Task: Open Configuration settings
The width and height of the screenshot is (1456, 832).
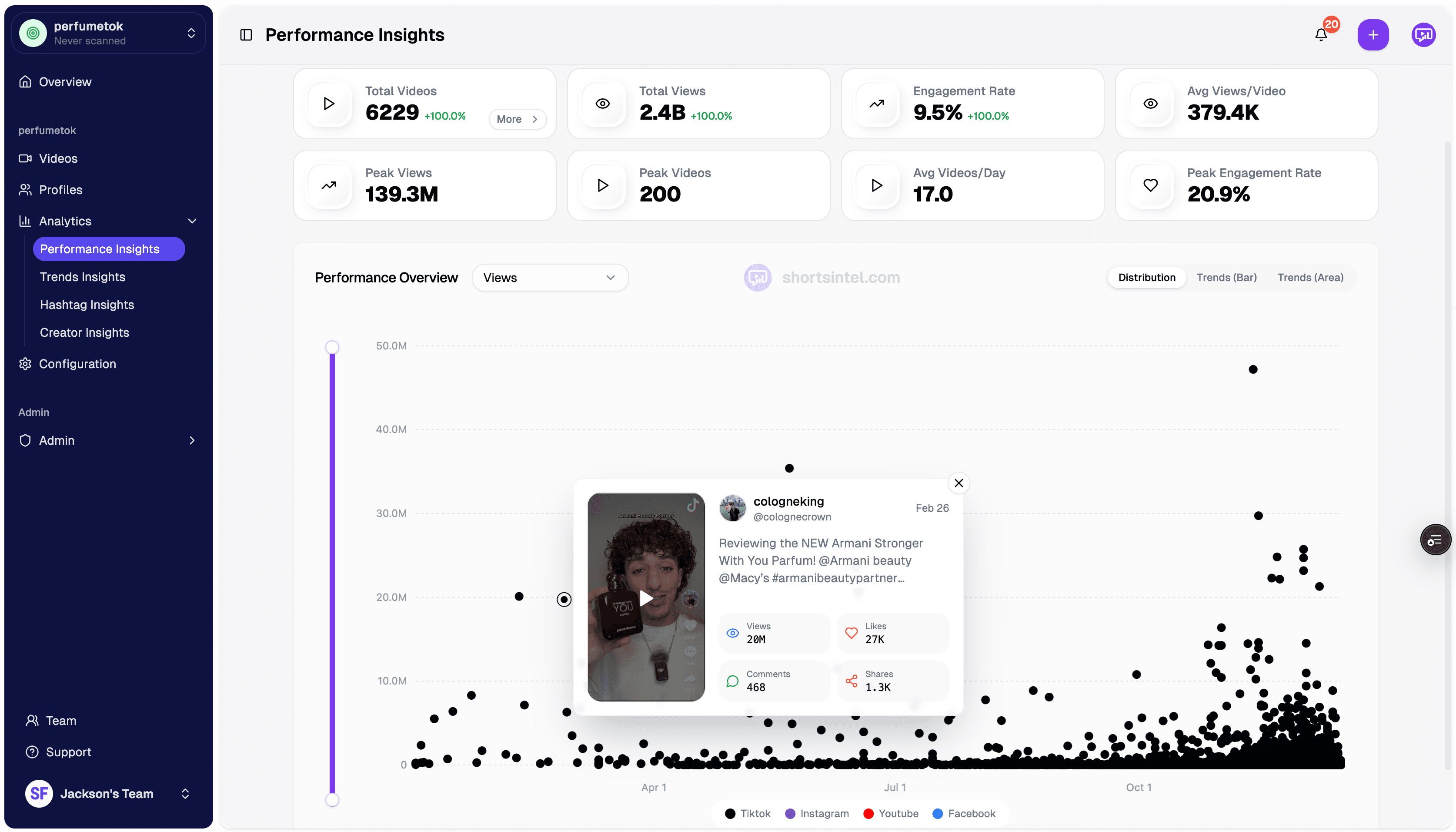Action: [77, 363]
